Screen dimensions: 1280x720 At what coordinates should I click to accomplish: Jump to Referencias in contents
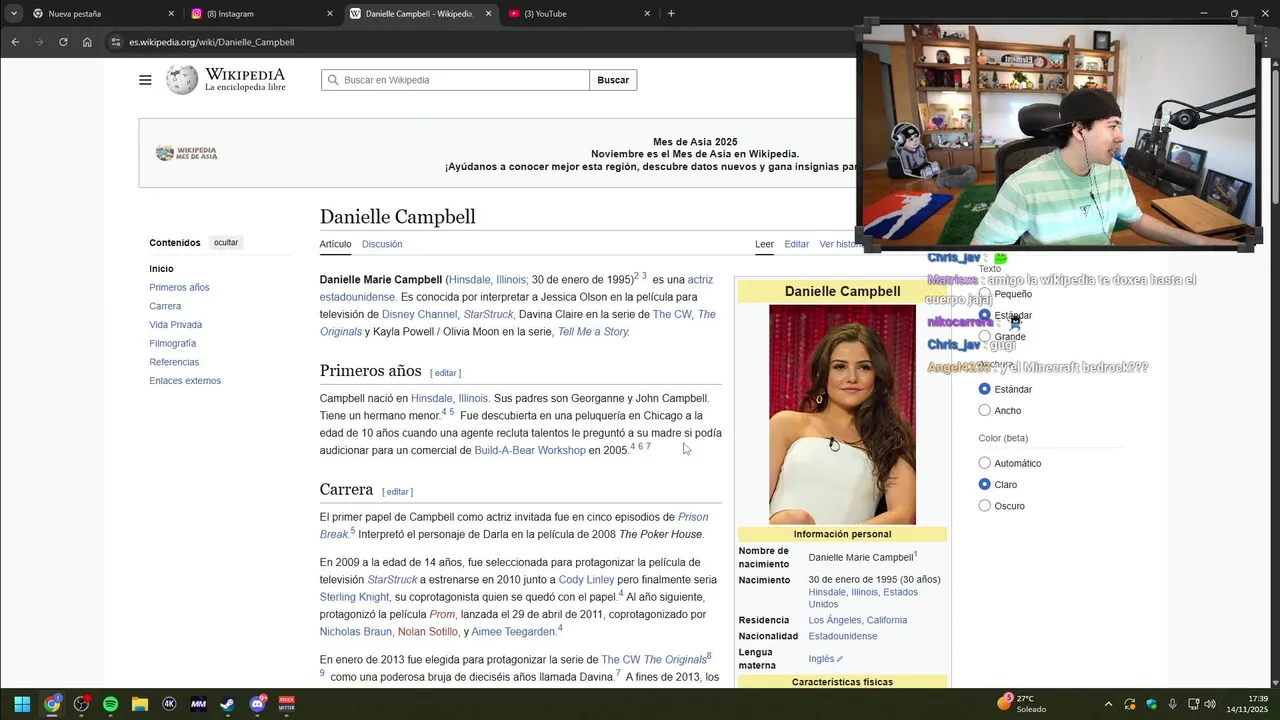(x=174, y=362)
